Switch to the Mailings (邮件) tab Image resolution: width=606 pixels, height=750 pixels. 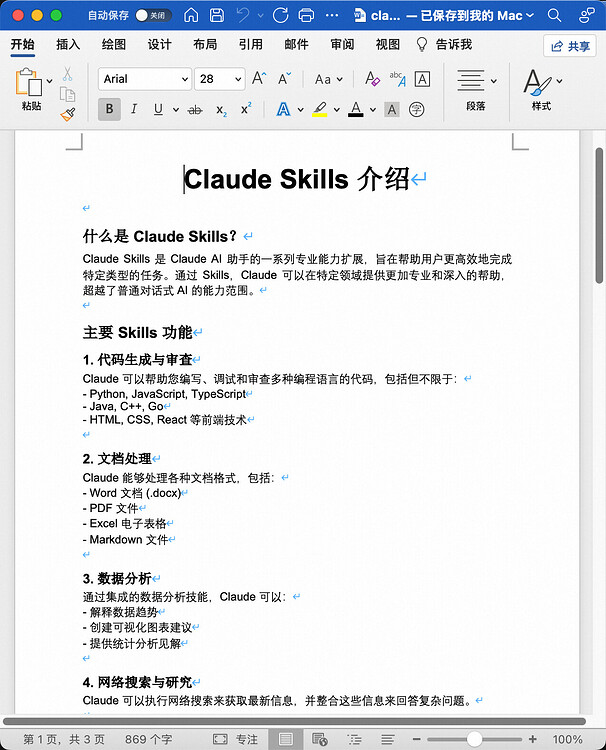tap(297, 44)
